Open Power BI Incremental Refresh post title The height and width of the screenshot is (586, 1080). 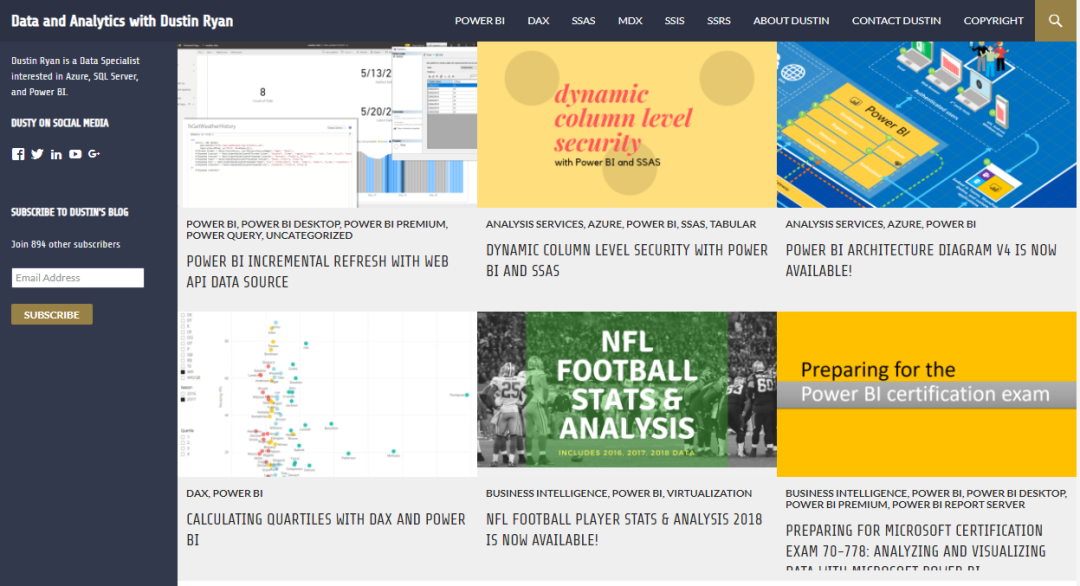[x=318, y=271]
